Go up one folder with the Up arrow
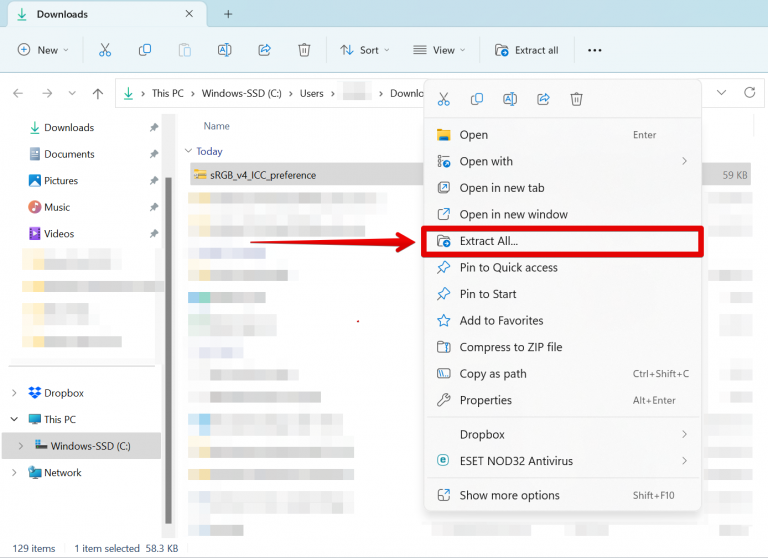The width and height of the screenshot is (768, 558). [97, 93]
